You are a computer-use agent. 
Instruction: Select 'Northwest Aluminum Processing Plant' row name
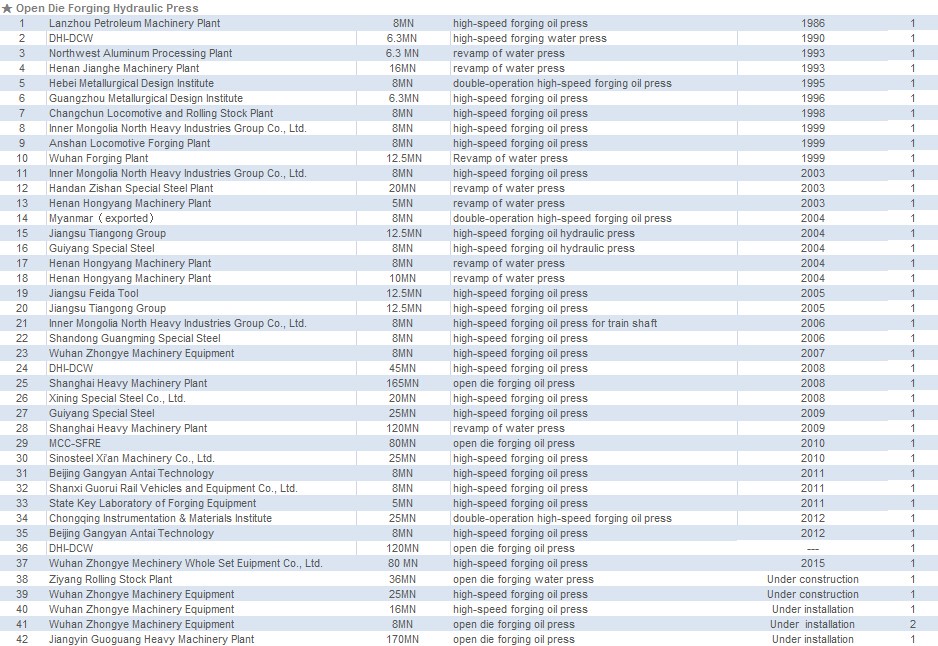(x=141, y=53)
